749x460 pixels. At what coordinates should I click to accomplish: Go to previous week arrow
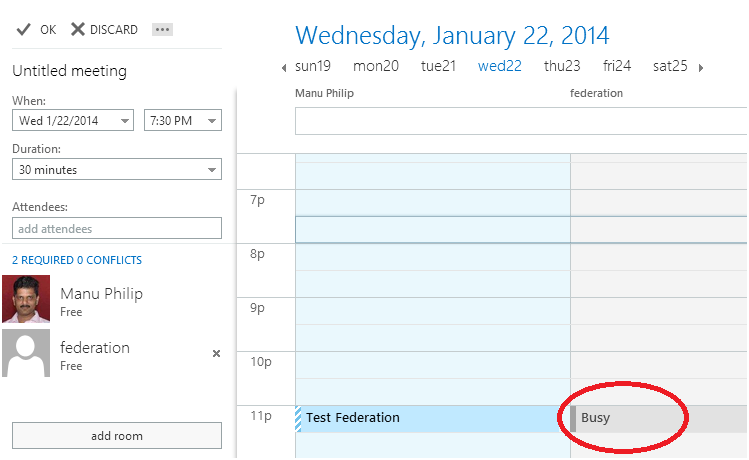(x=284, y=68)
